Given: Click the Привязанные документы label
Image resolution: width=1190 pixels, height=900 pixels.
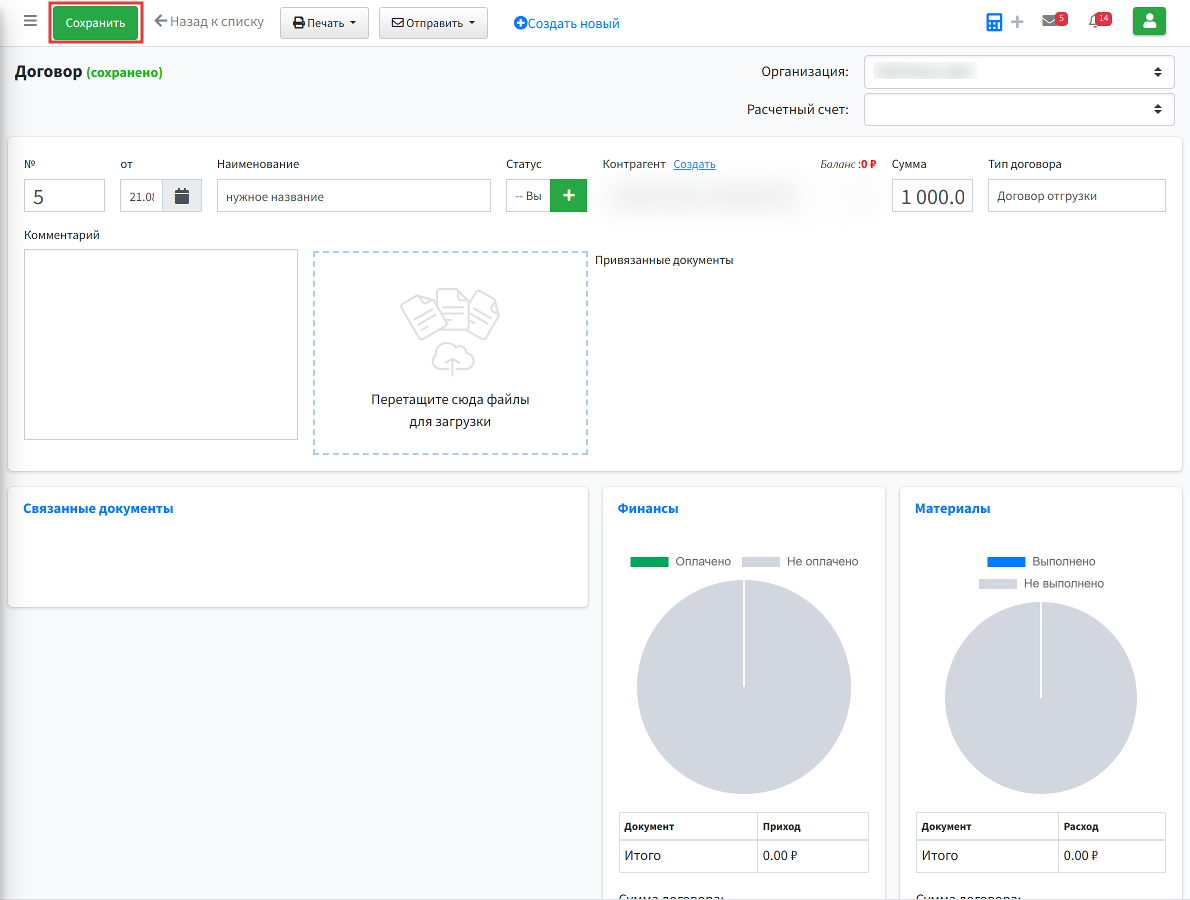Looking at the screenshot, I should point(664,260).
